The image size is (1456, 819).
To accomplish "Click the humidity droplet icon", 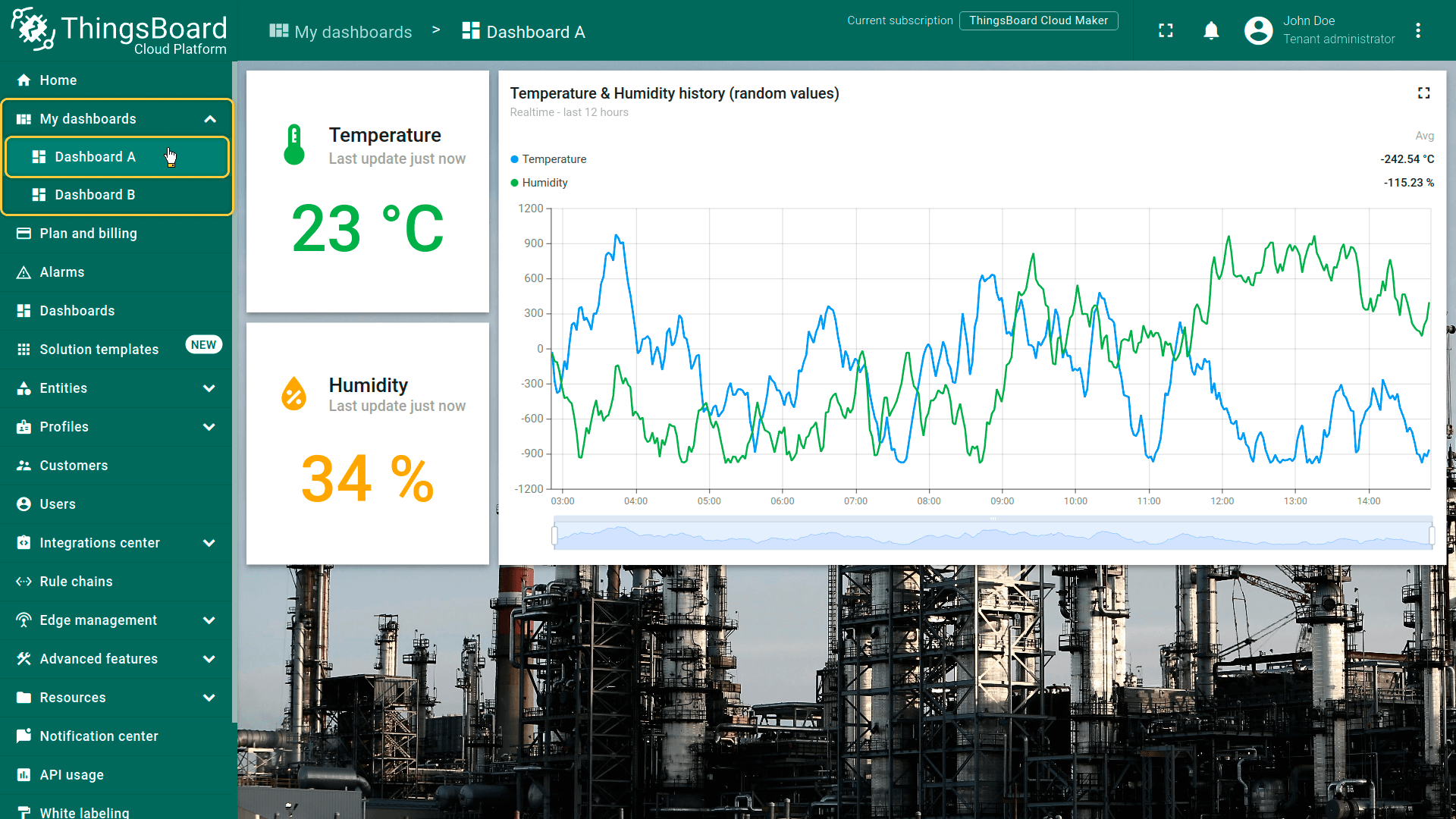I will pyautogui.click(x=294, y=394).
